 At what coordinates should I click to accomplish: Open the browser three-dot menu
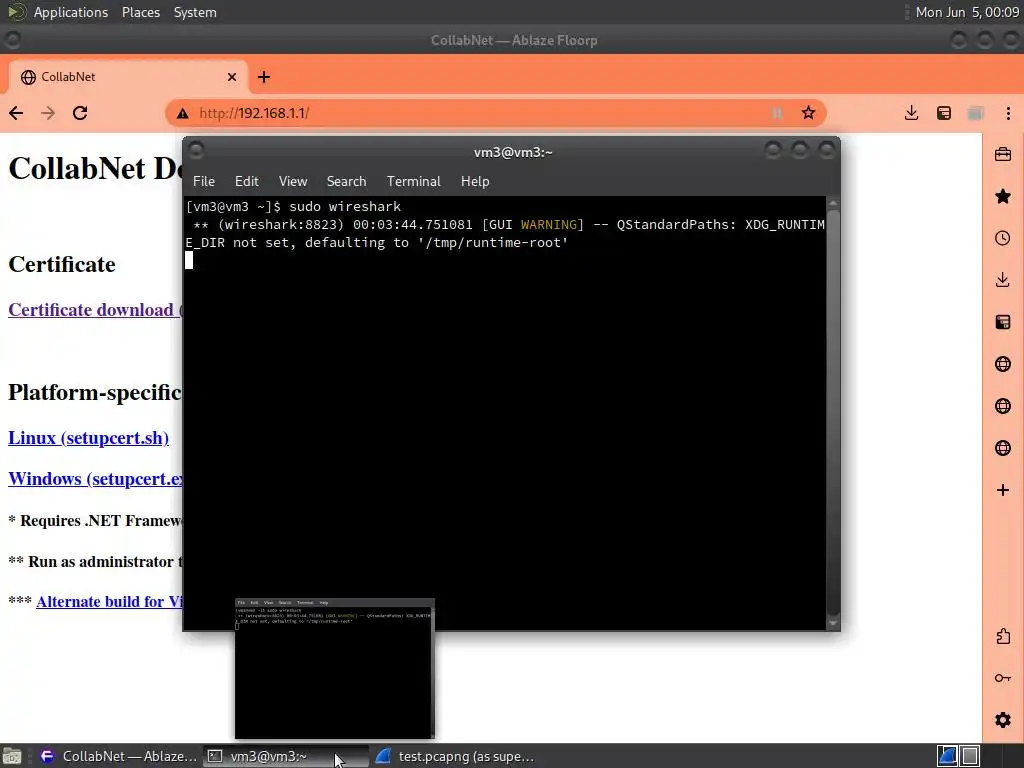pyautogui.click(x=1008, y=113)
